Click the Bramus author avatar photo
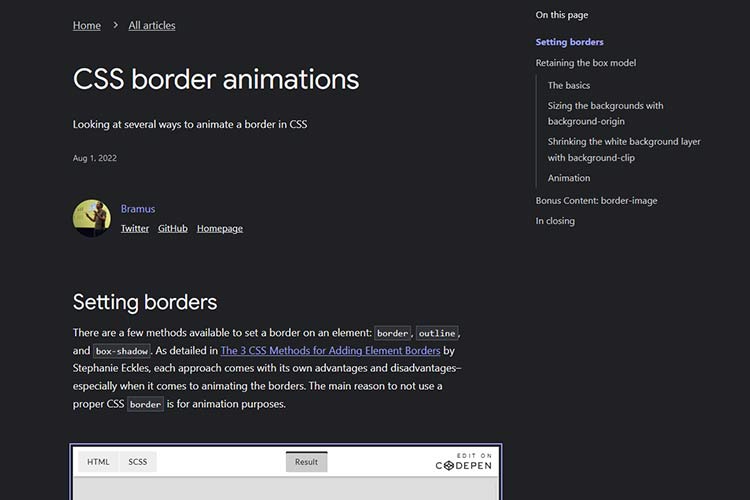Image resolution: width=750 pixels, height=500 pixels. click(92, 218)
